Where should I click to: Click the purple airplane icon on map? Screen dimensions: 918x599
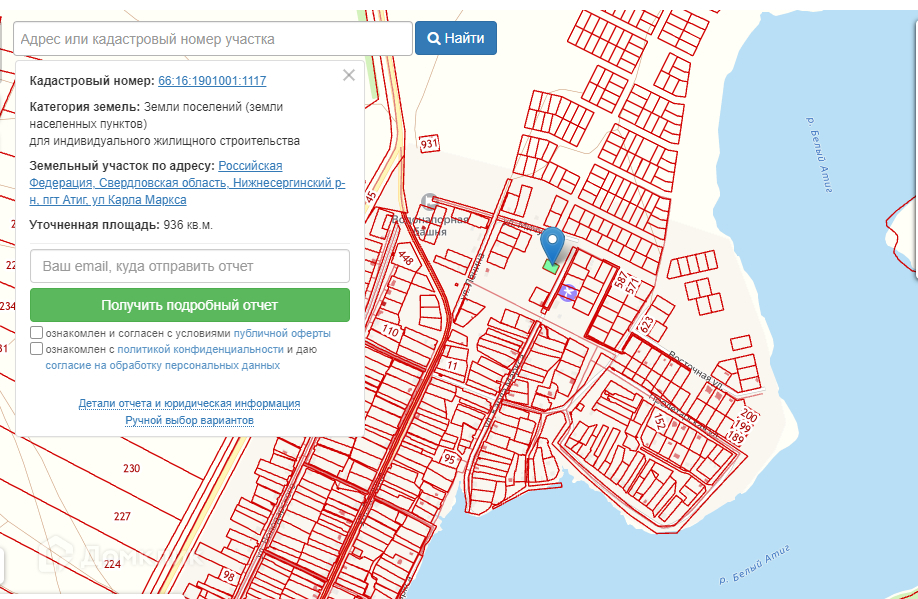pos(569,292)
